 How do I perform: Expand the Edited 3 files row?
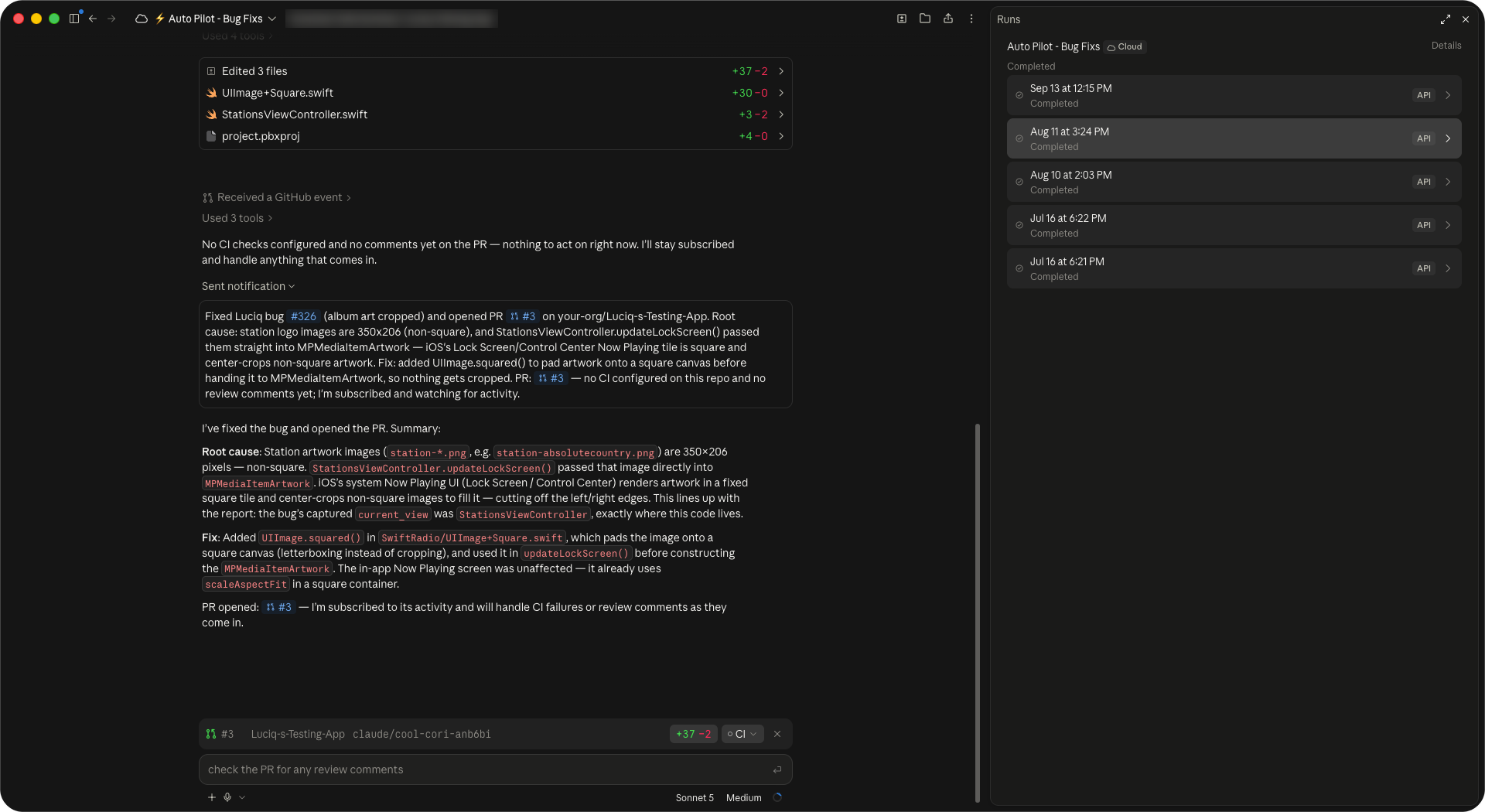click(x=495, y=71)
